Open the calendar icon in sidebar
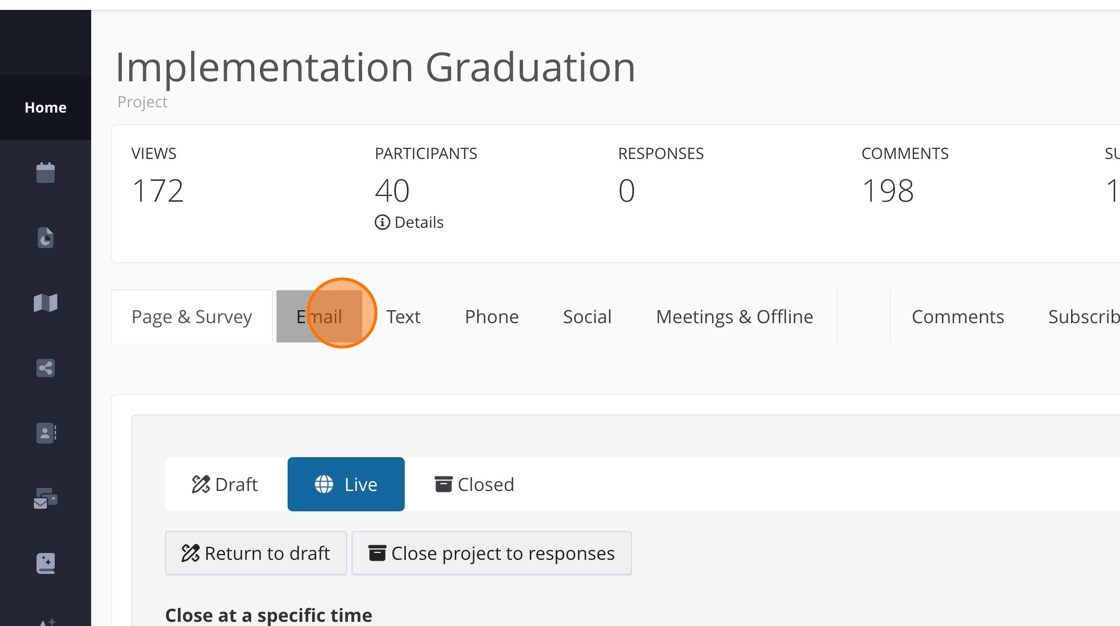The height and width of the screenshot is (626, 1120). coord(45,173)
